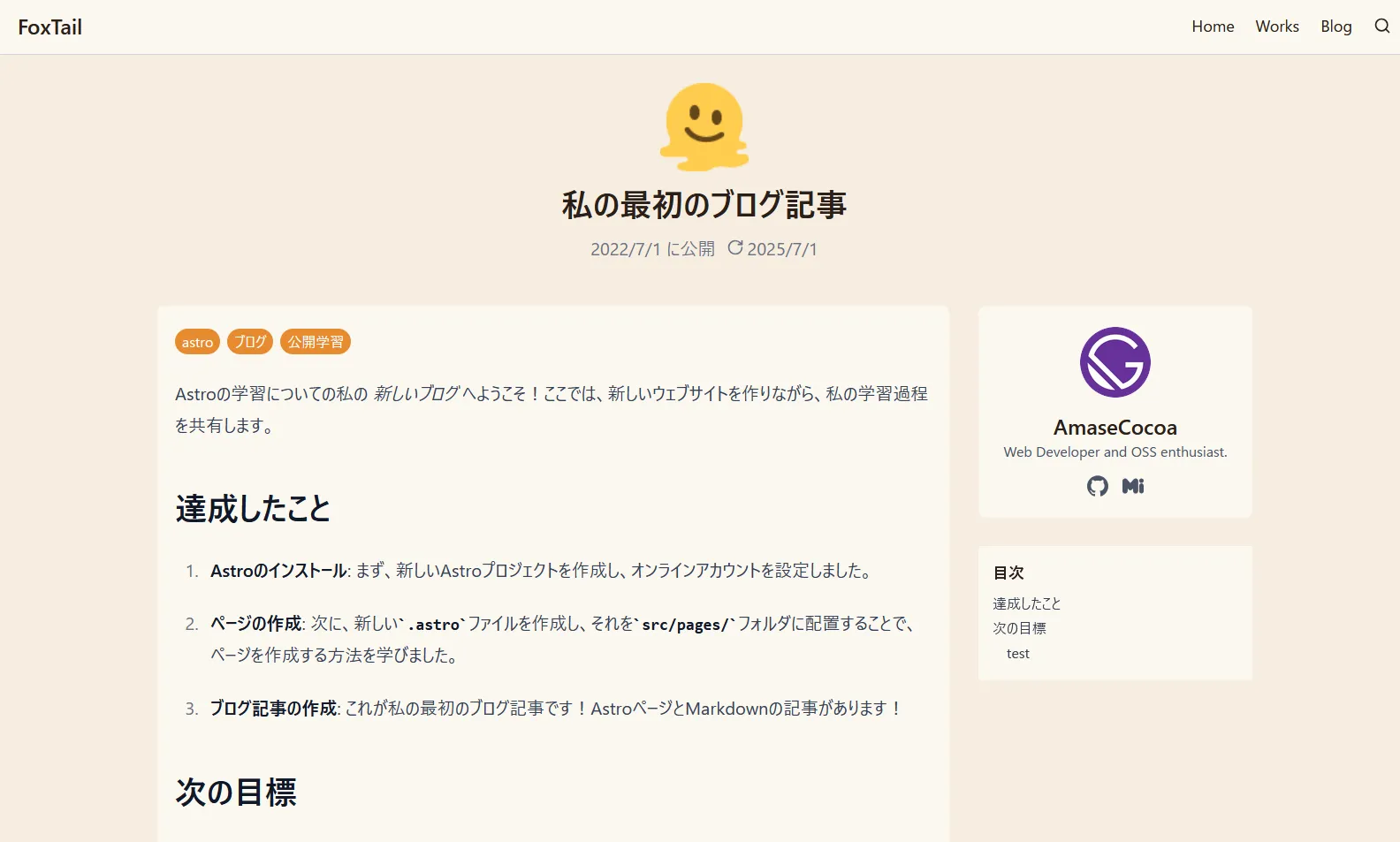Select the astro tag
1400x842 pixels.
click(197, 342)
